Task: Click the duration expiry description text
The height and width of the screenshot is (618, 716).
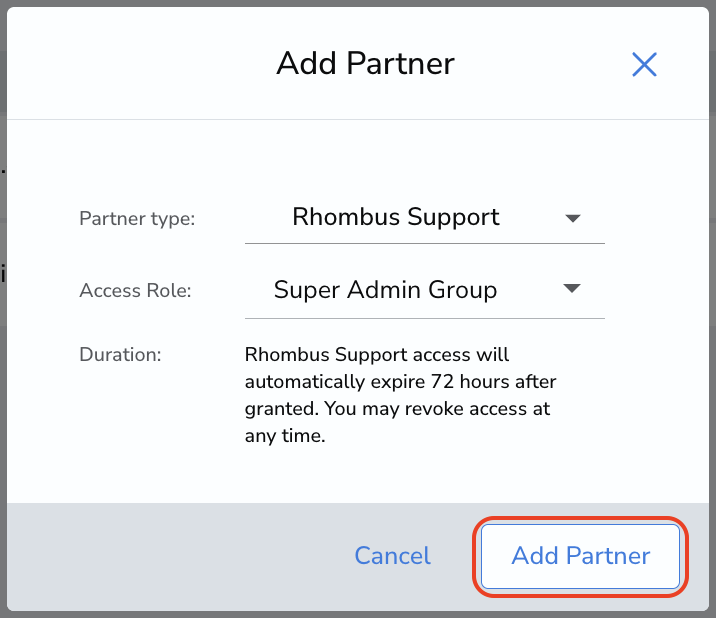Action: tap(400, 395)
